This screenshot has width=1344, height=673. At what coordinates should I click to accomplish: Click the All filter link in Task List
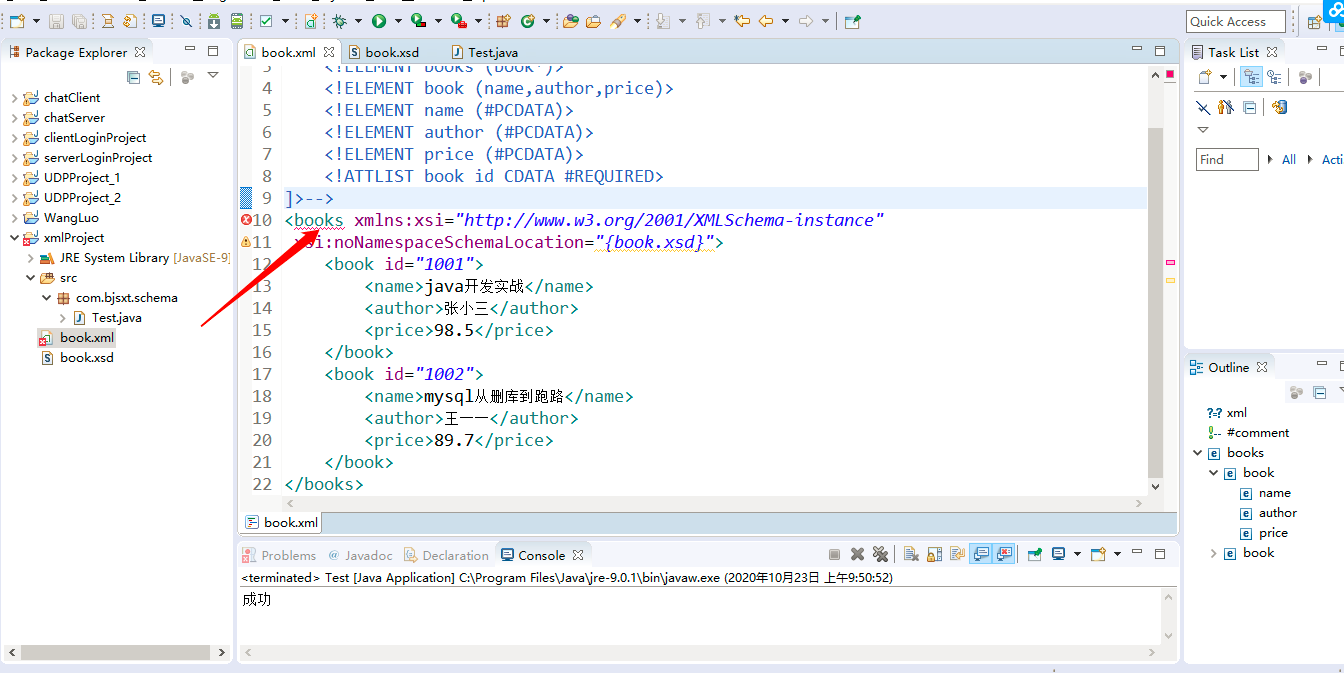point(1289,160)
